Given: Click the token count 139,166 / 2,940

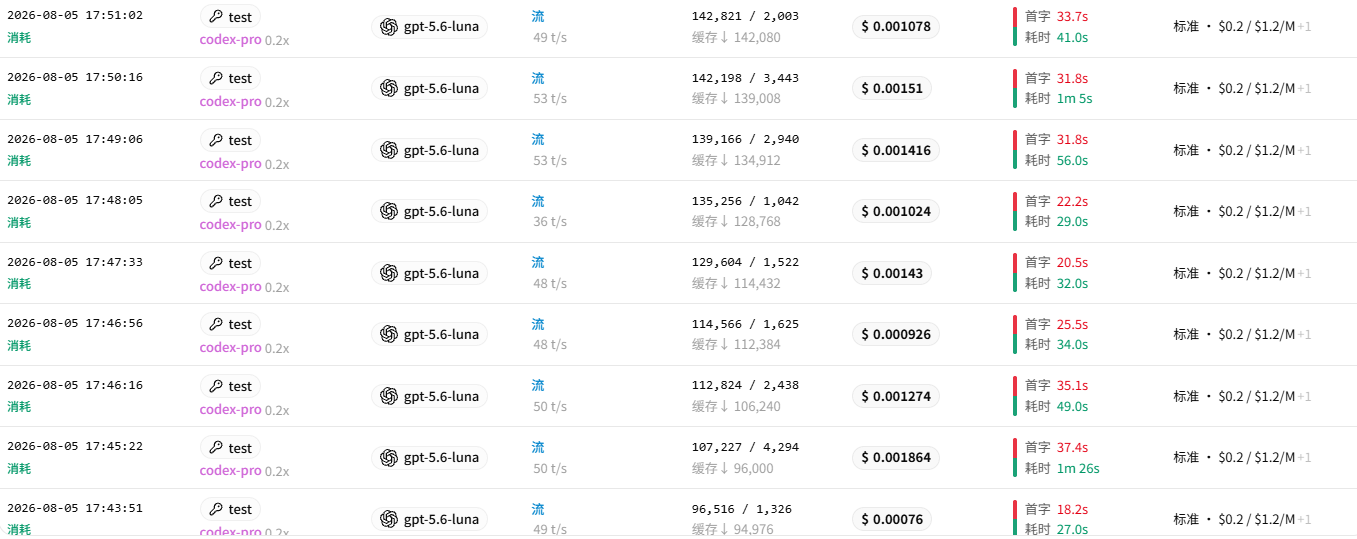Looking at the screenshot, I should pos(745,139).
